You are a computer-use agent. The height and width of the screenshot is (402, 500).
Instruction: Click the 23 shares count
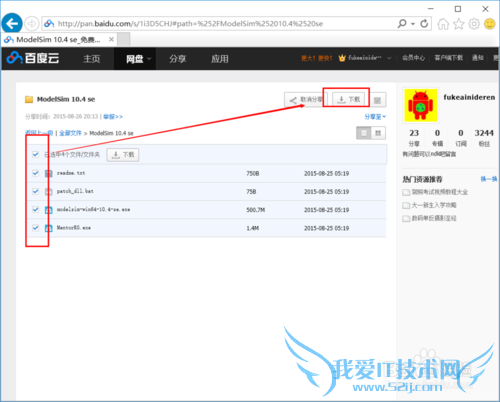[414, 133]
